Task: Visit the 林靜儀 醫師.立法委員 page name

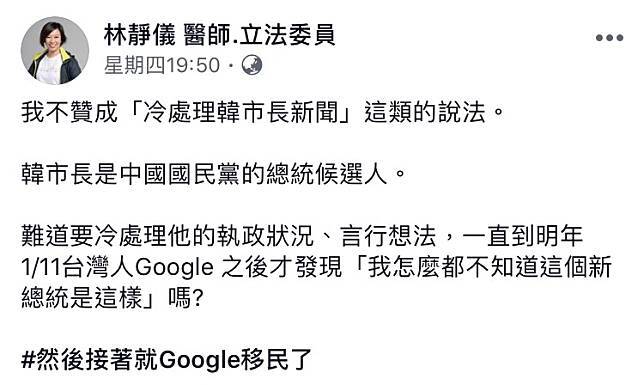Action: point(220,35)
